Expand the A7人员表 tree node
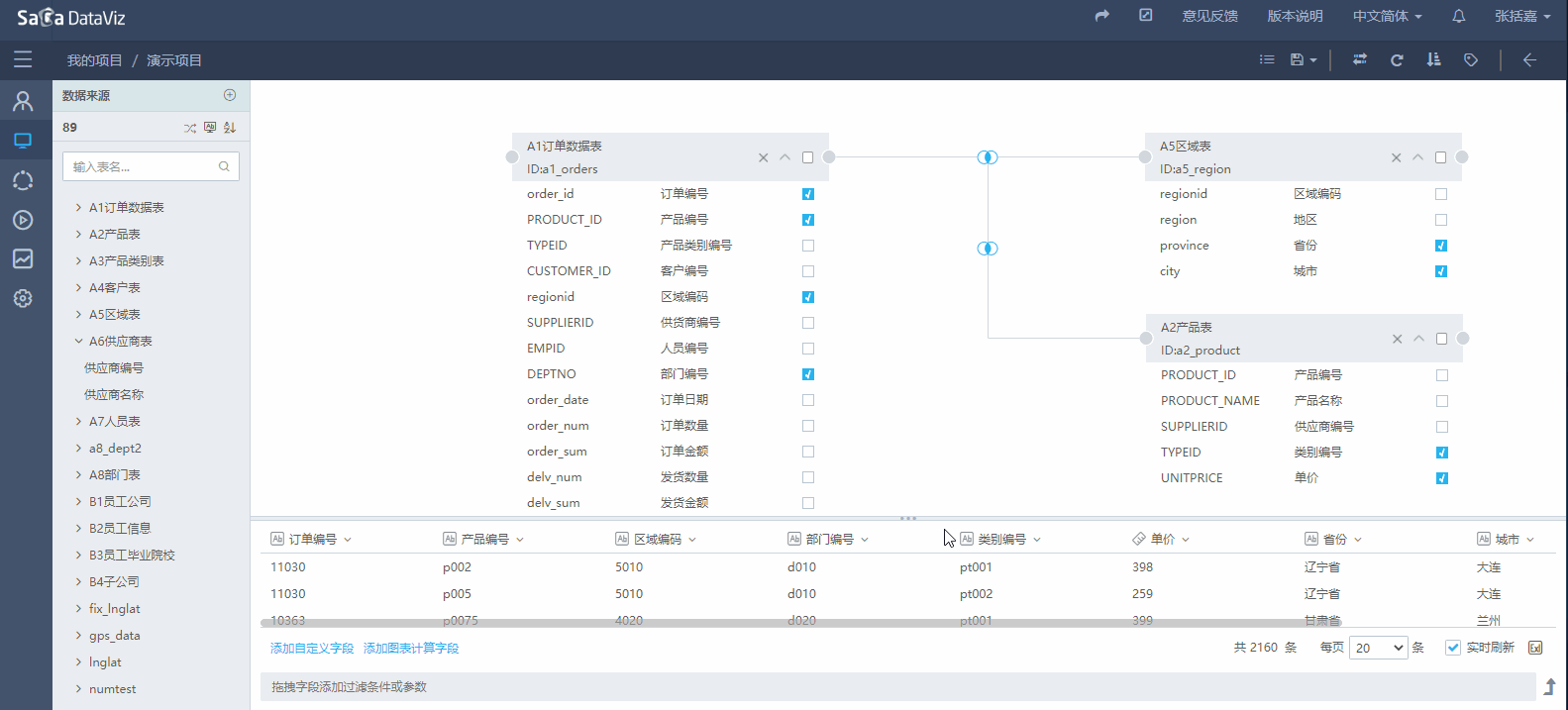The image size is (1568, 710). coord(79,421)
